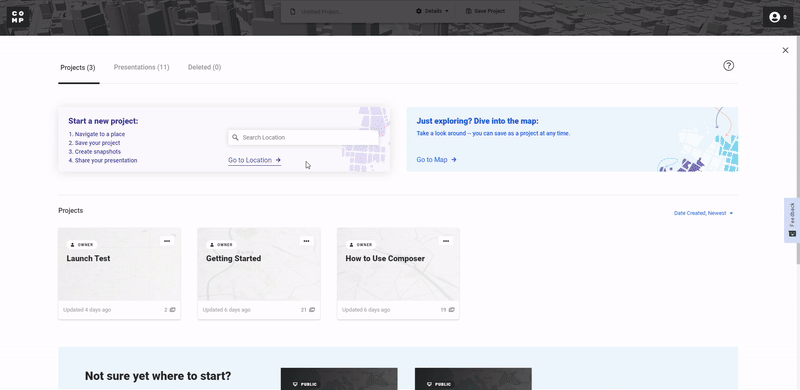The width and height of the screenshot is (800, 390).
Task: Open Launch Test card three-dot menu
Action: click(167, 241)
